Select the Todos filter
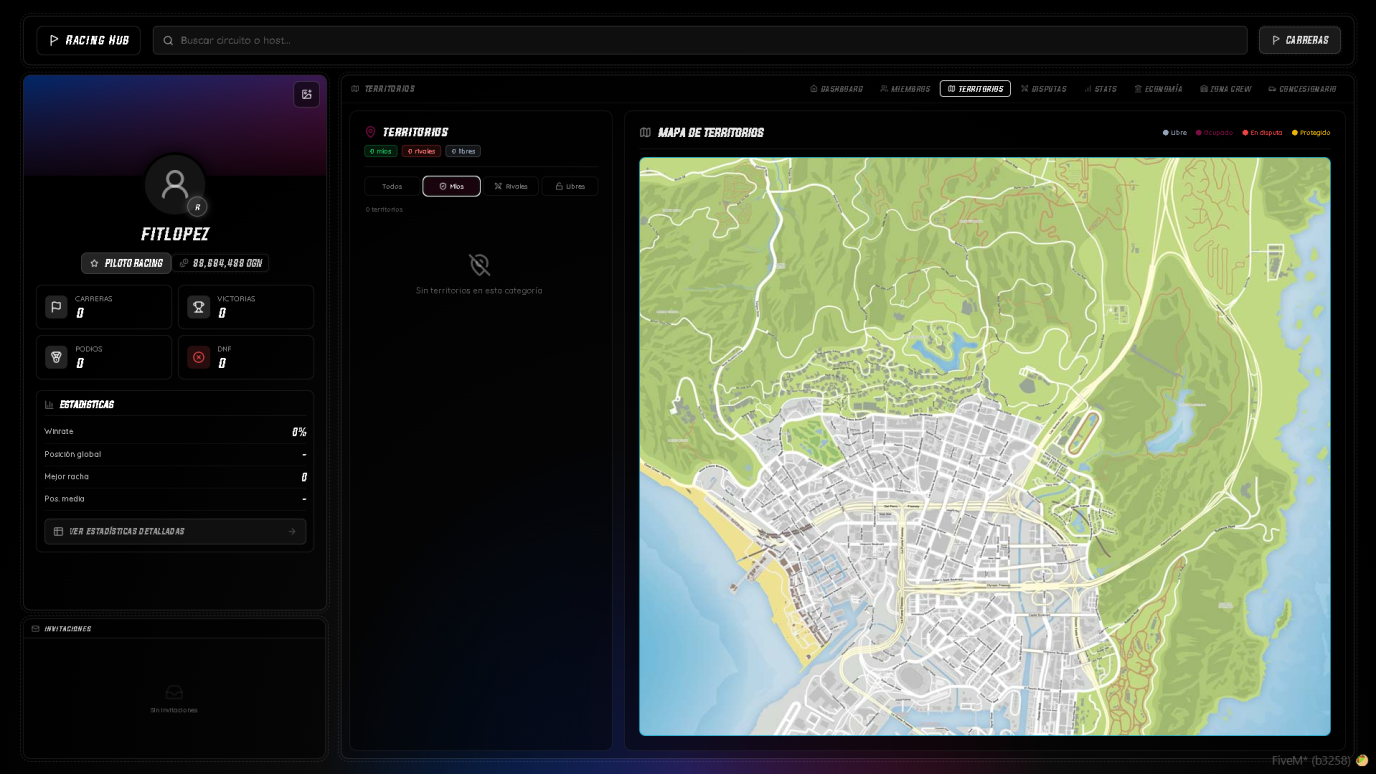This screenshot has height=774, width=1376. 392,186
